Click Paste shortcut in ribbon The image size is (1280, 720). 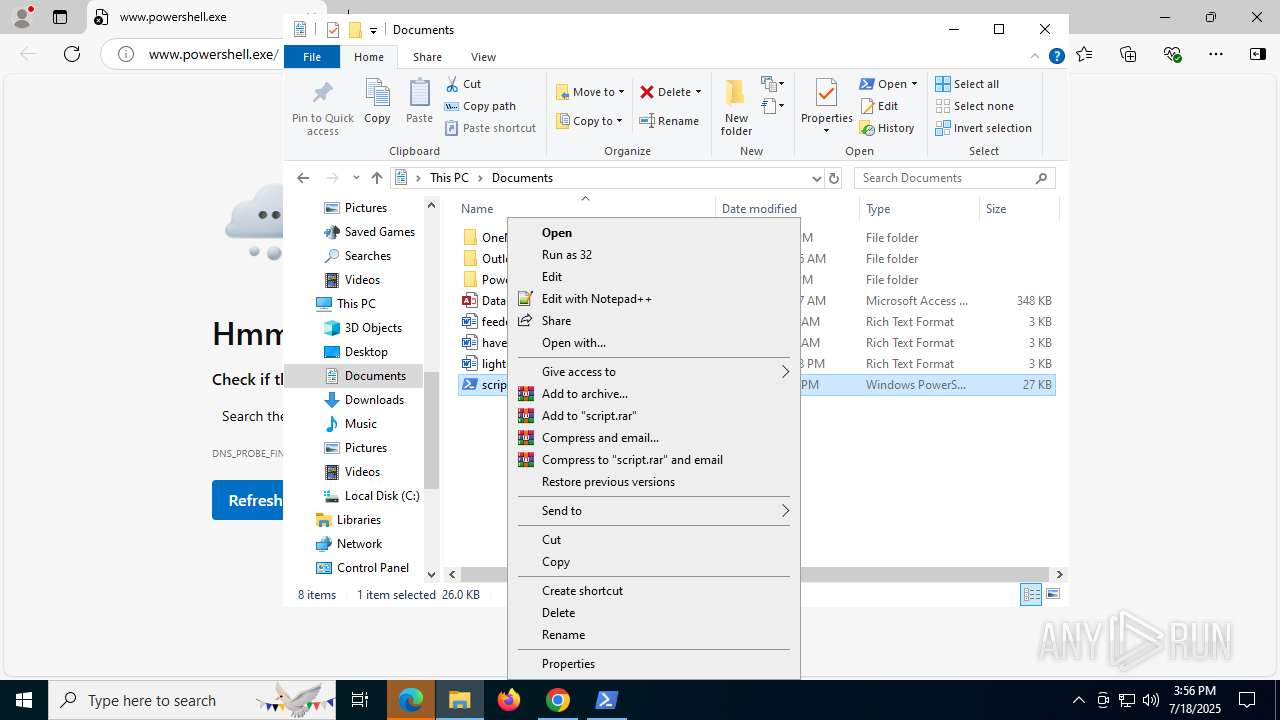(x=490, y=128)
